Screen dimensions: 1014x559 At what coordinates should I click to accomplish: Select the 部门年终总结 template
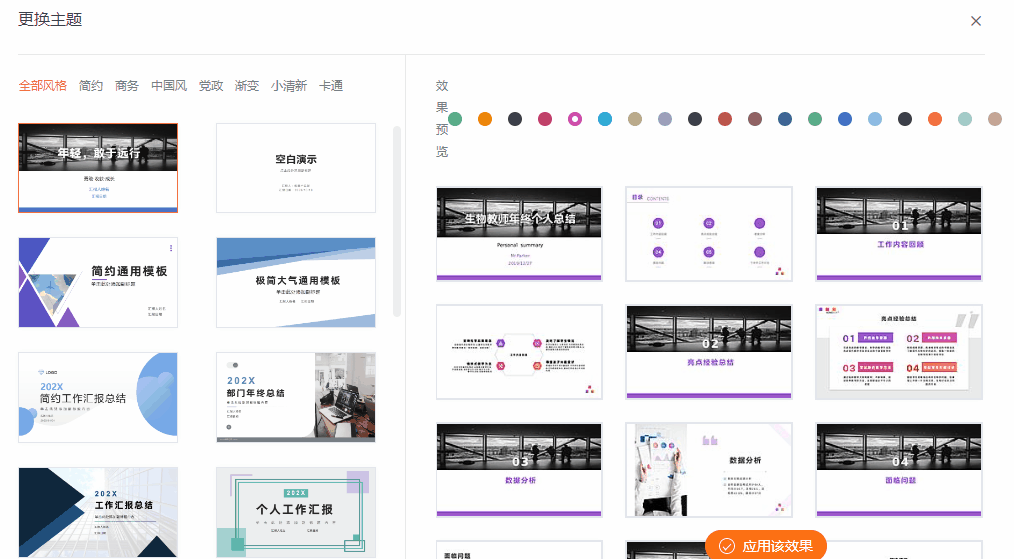pos(296,397)
